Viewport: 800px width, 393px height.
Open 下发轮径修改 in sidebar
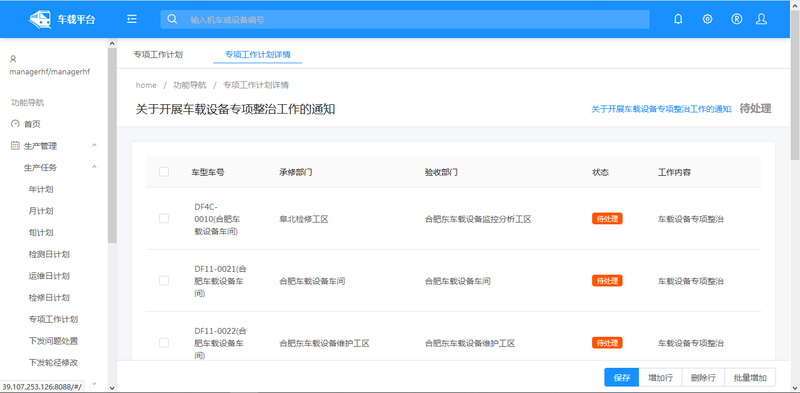(x=54, y=363)
